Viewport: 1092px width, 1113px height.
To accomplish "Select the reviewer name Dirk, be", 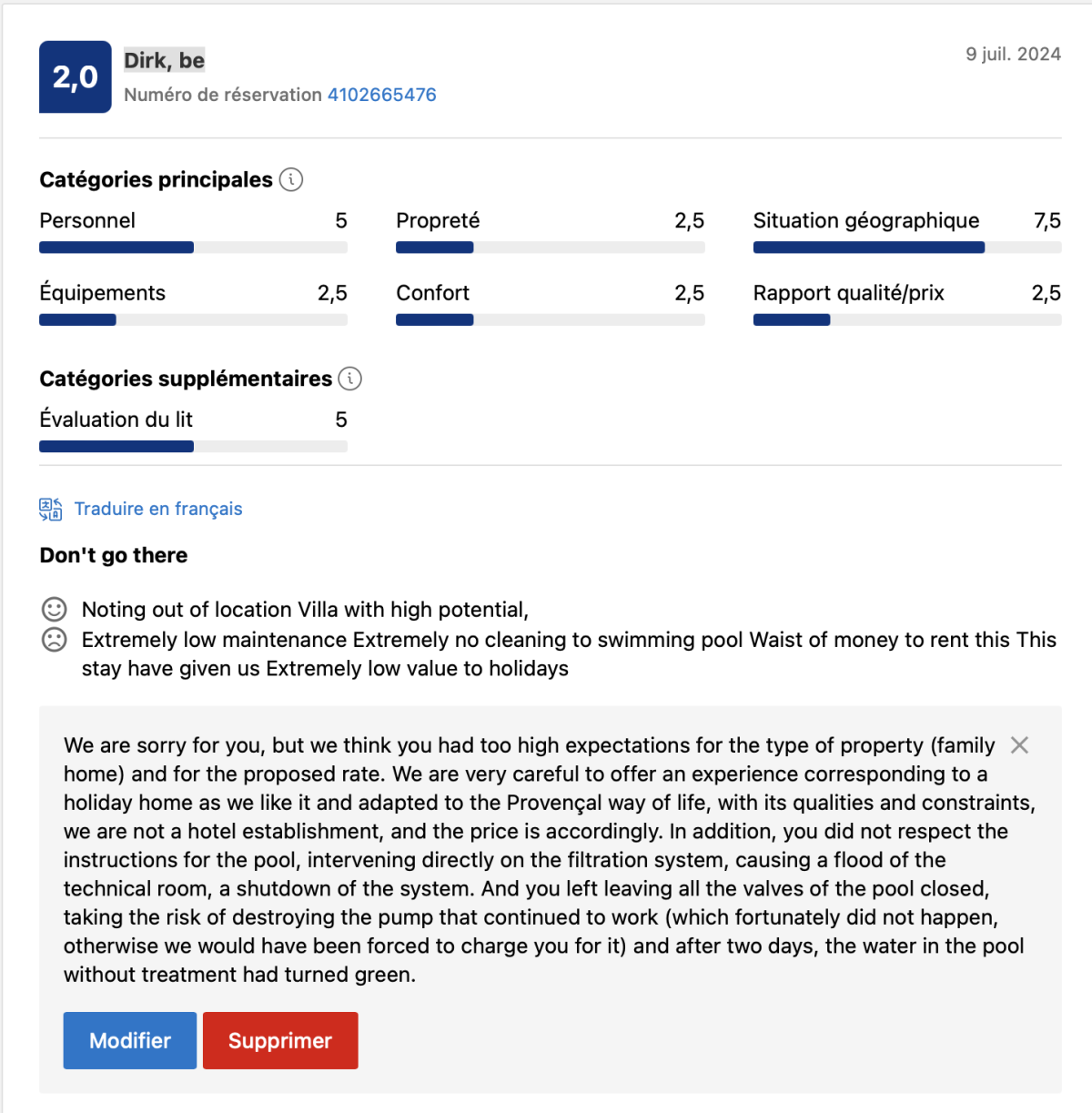I will 165,60.
